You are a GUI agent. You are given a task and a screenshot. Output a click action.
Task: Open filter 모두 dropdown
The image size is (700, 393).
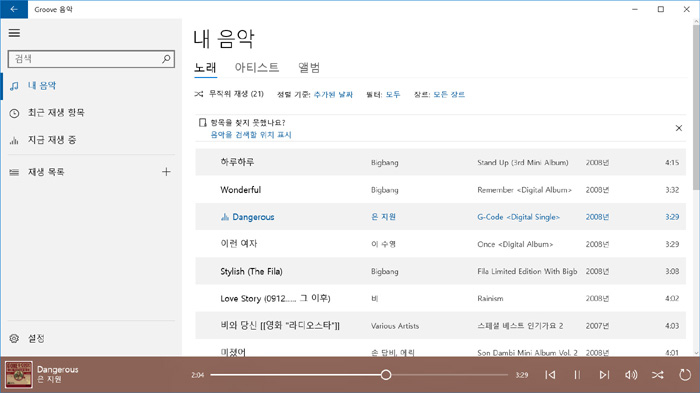393,94
